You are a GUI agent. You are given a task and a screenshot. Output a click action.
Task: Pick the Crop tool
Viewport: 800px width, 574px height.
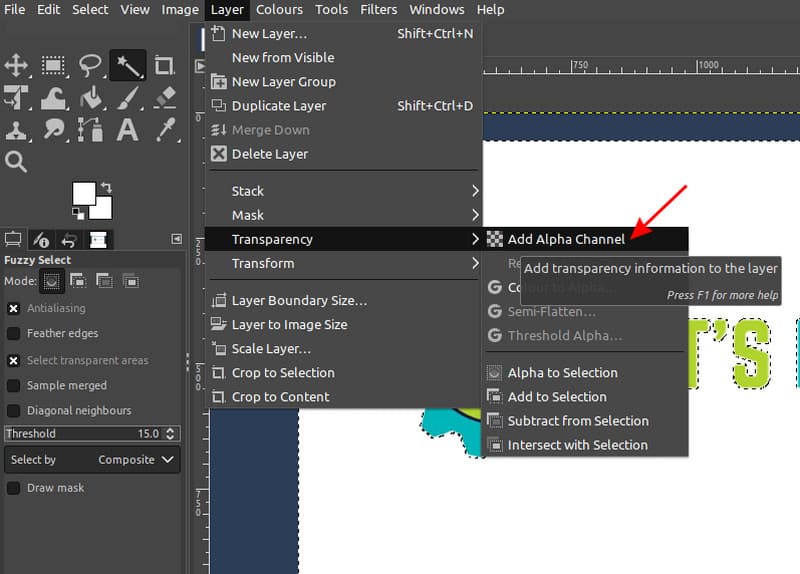pyautogui.click(x=164, y=67)
